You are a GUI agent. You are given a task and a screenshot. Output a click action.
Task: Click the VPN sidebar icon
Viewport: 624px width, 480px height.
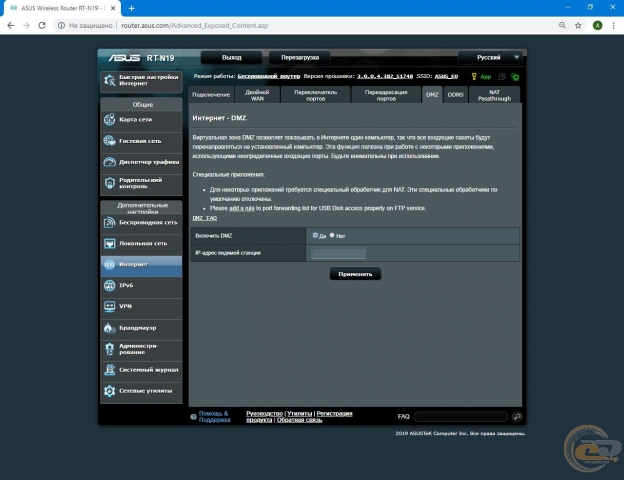coord(109,306)
